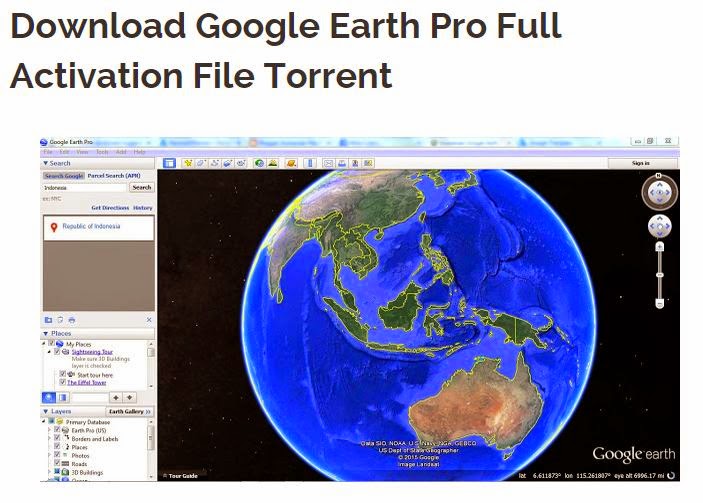Viewport: 703px width, 503px height.
Task: Select the Add Polygon tool
Action: tap(201, 163)
